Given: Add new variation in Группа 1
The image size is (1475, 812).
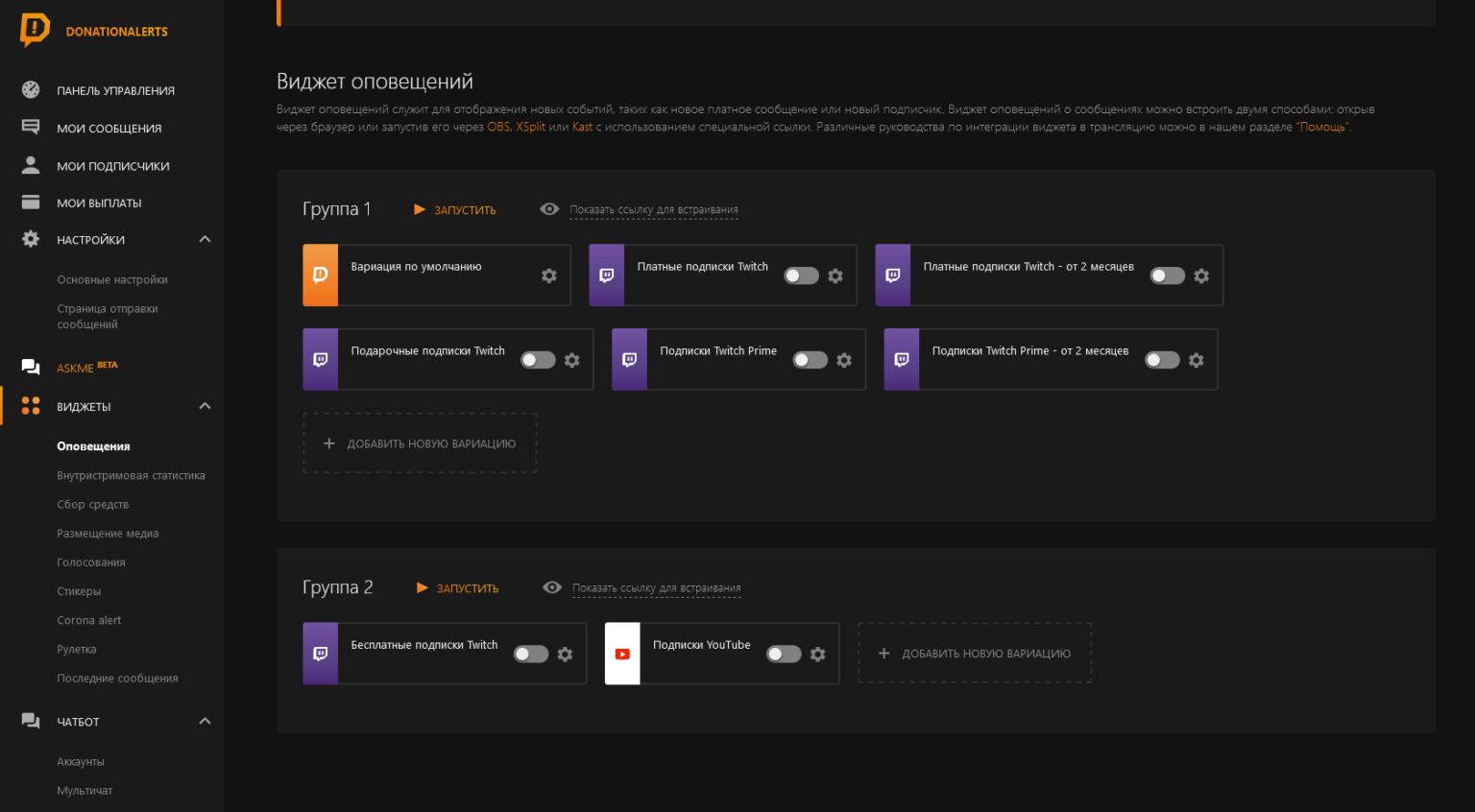Looking at the screenshot, I should [x=420, y=443].
